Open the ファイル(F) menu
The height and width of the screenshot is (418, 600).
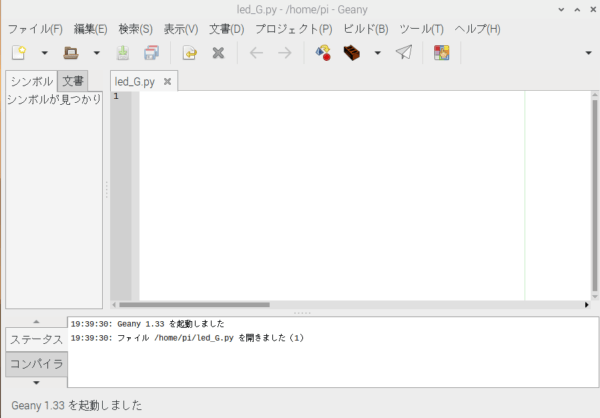coord(35,29)
